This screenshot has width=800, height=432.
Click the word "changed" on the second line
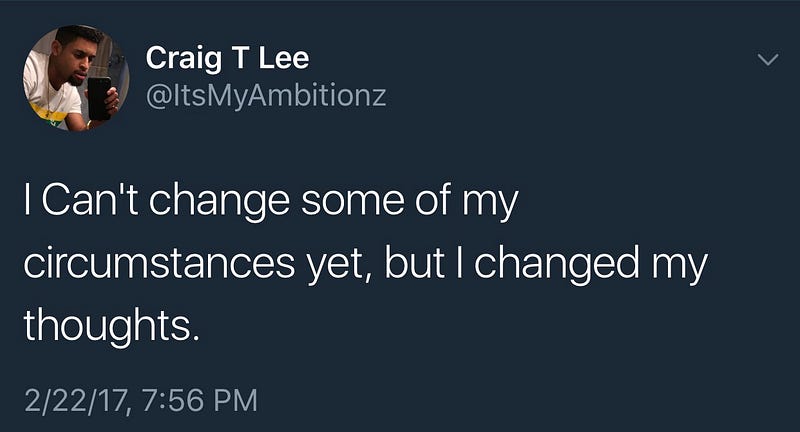pos(556,265)
